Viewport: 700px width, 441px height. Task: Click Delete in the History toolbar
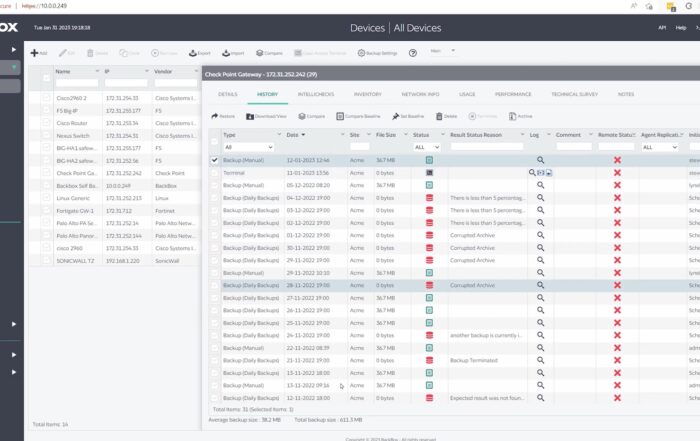coord(446,116)
